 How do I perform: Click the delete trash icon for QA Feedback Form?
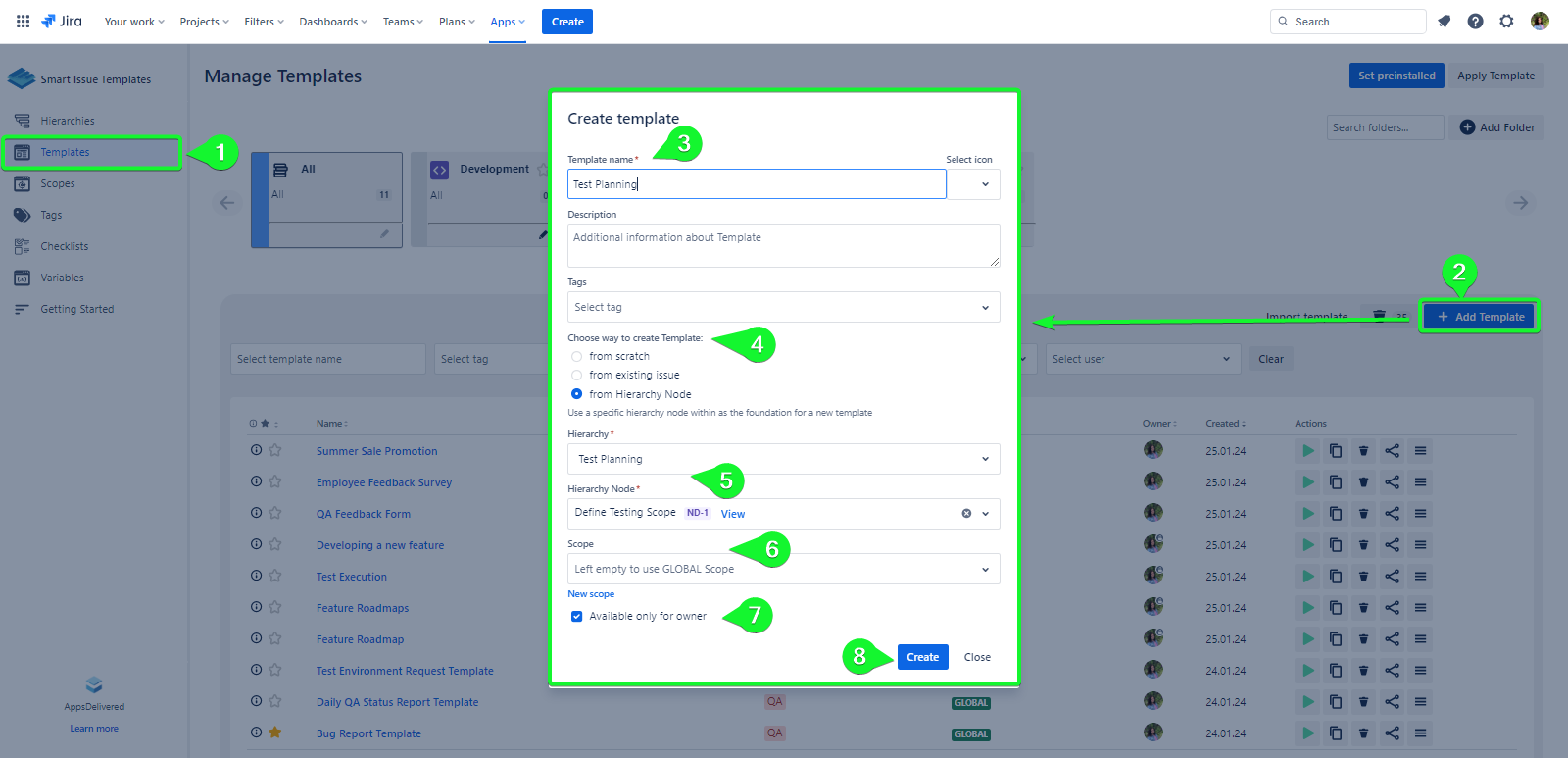coord(1363,514)
